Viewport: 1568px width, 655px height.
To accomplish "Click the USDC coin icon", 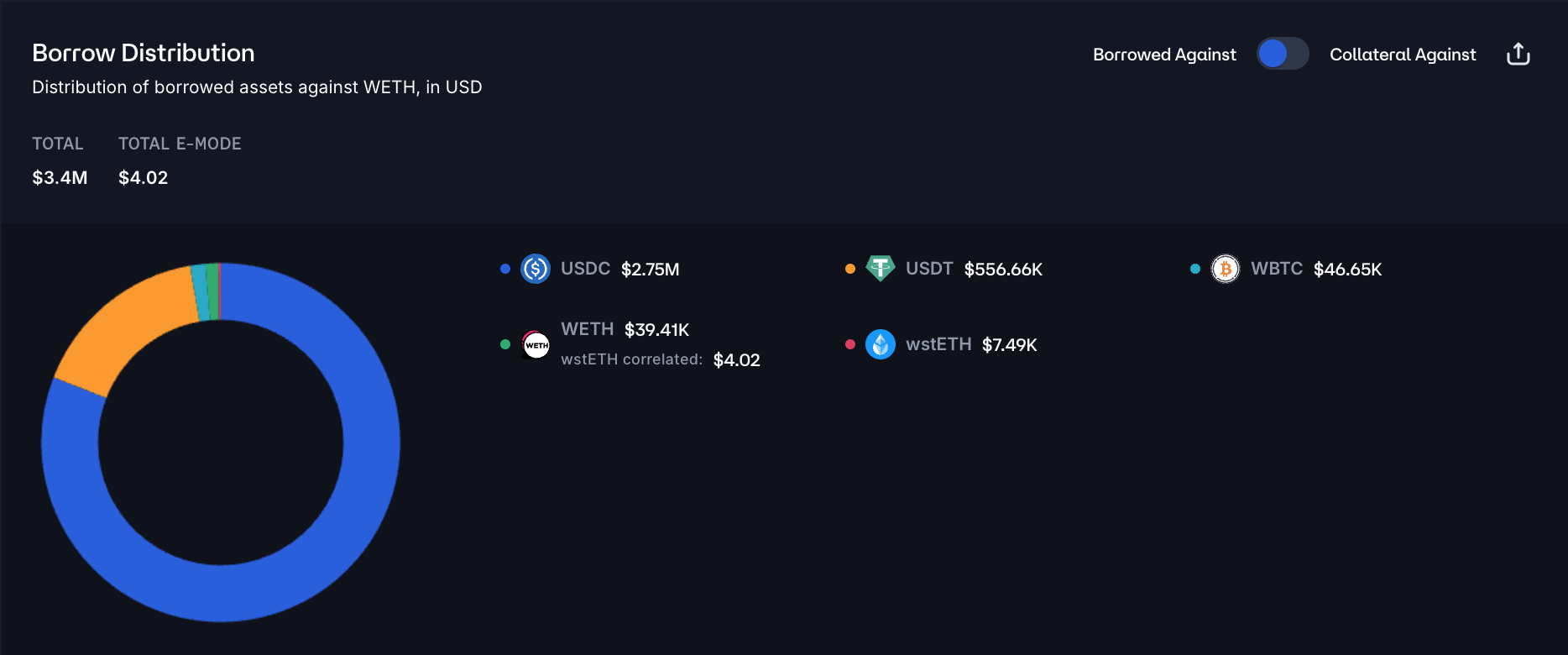I will click(x=536, y=269).
